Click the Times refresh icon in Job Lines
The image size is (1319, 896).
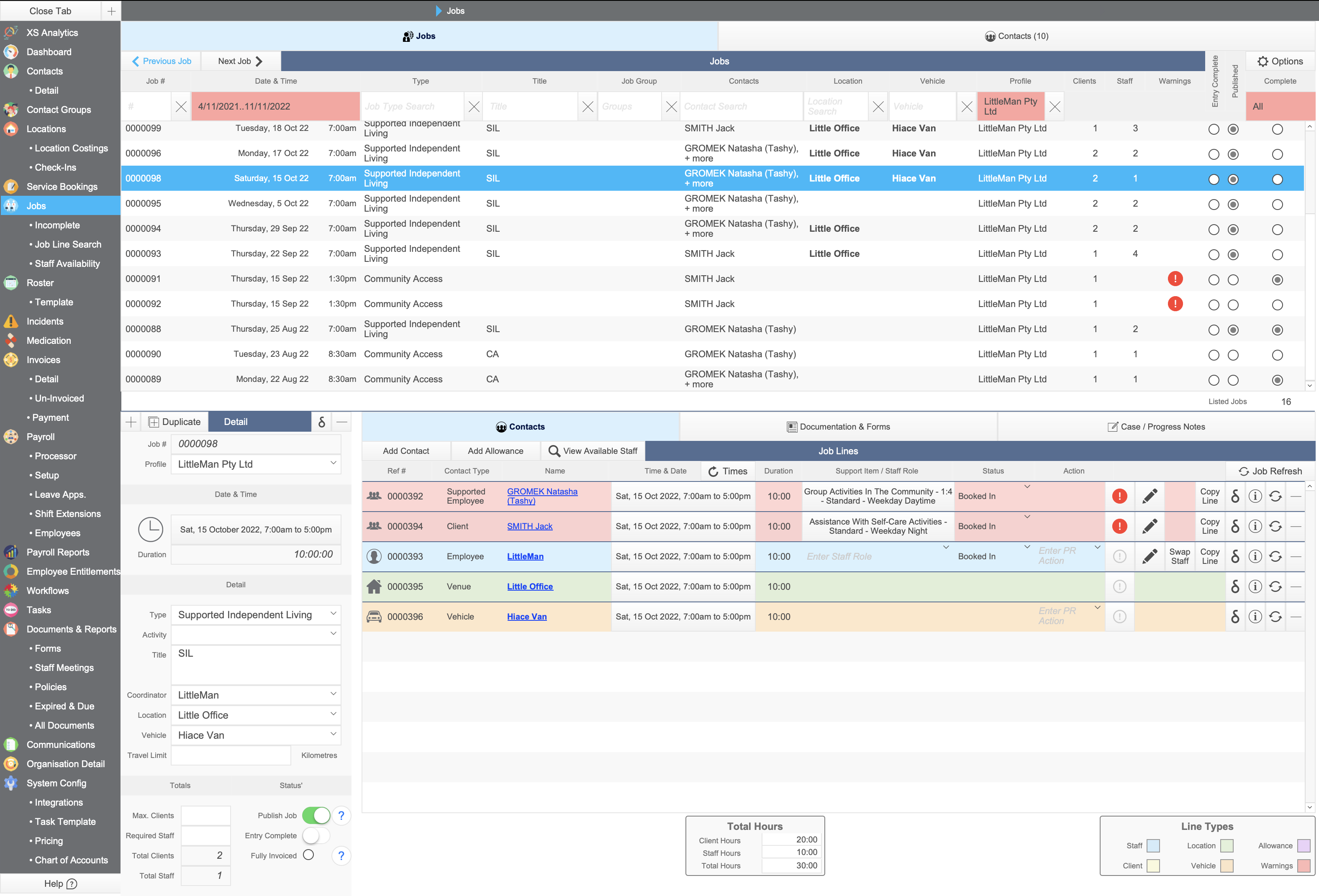tap(713, 471)
